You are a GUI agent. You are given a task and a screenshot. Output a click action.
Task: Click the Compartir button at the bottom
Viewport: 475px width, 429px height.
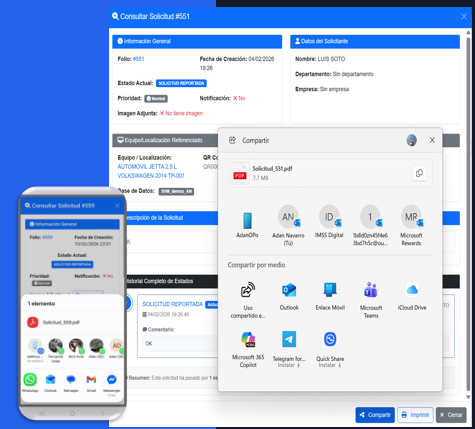[375, 415]
